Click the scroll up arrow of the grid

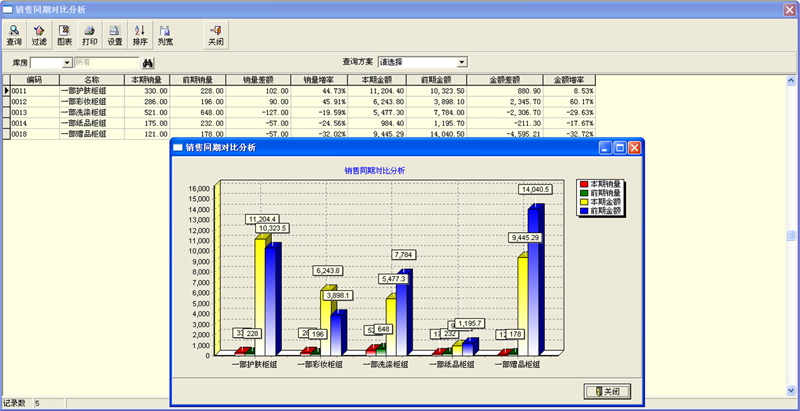click(x=791, y=80)
